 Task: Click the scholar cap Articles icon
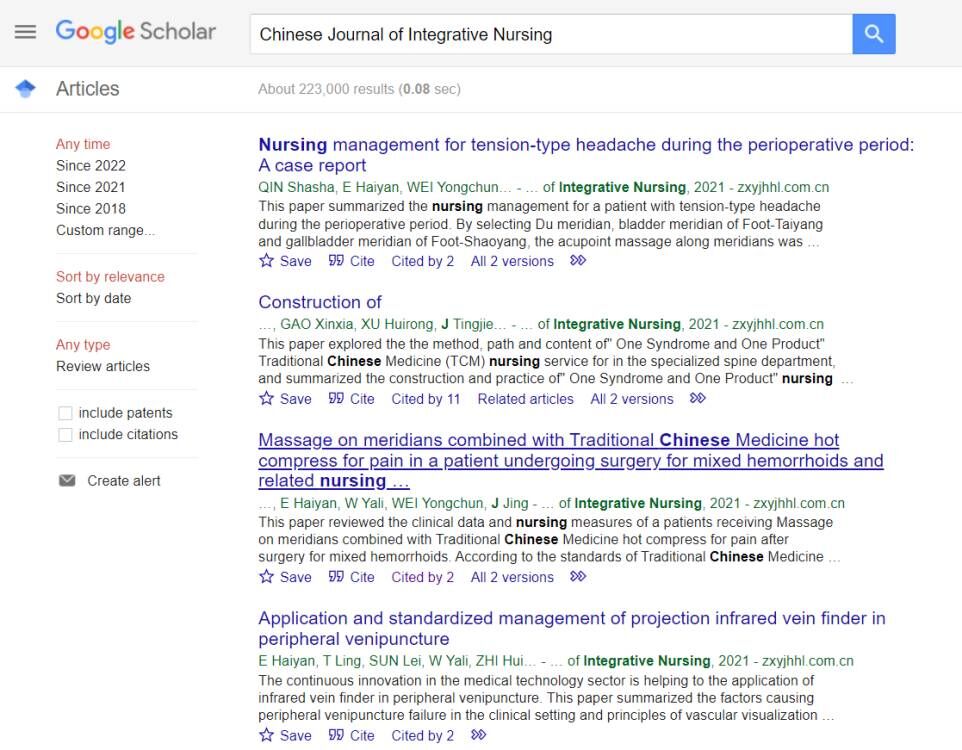pos(25,89)
